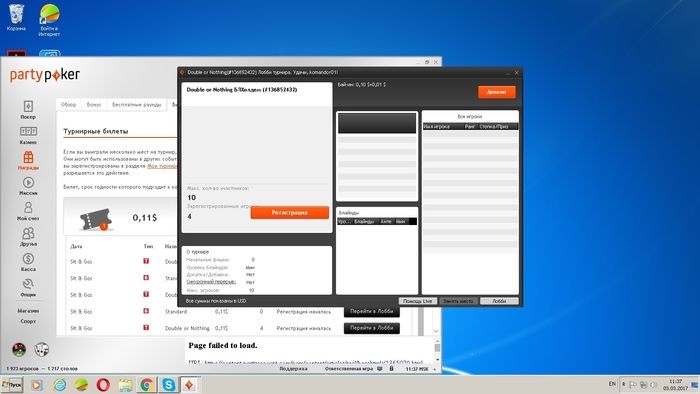Click the playing cards icon at bottom left
The height and width of the screenshot is (394, 700).
pos(42,349)
